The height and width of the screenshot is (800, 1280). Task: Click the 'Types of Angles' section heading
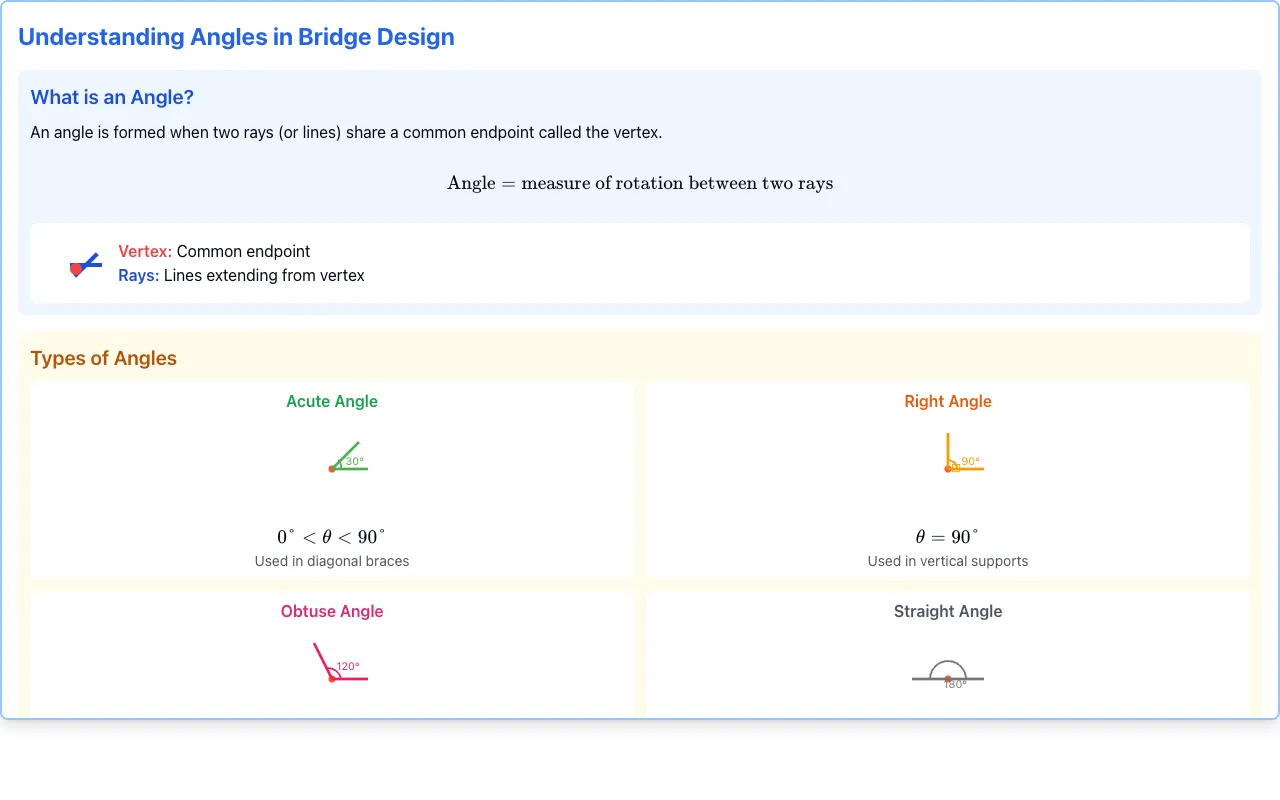[104, 358]
